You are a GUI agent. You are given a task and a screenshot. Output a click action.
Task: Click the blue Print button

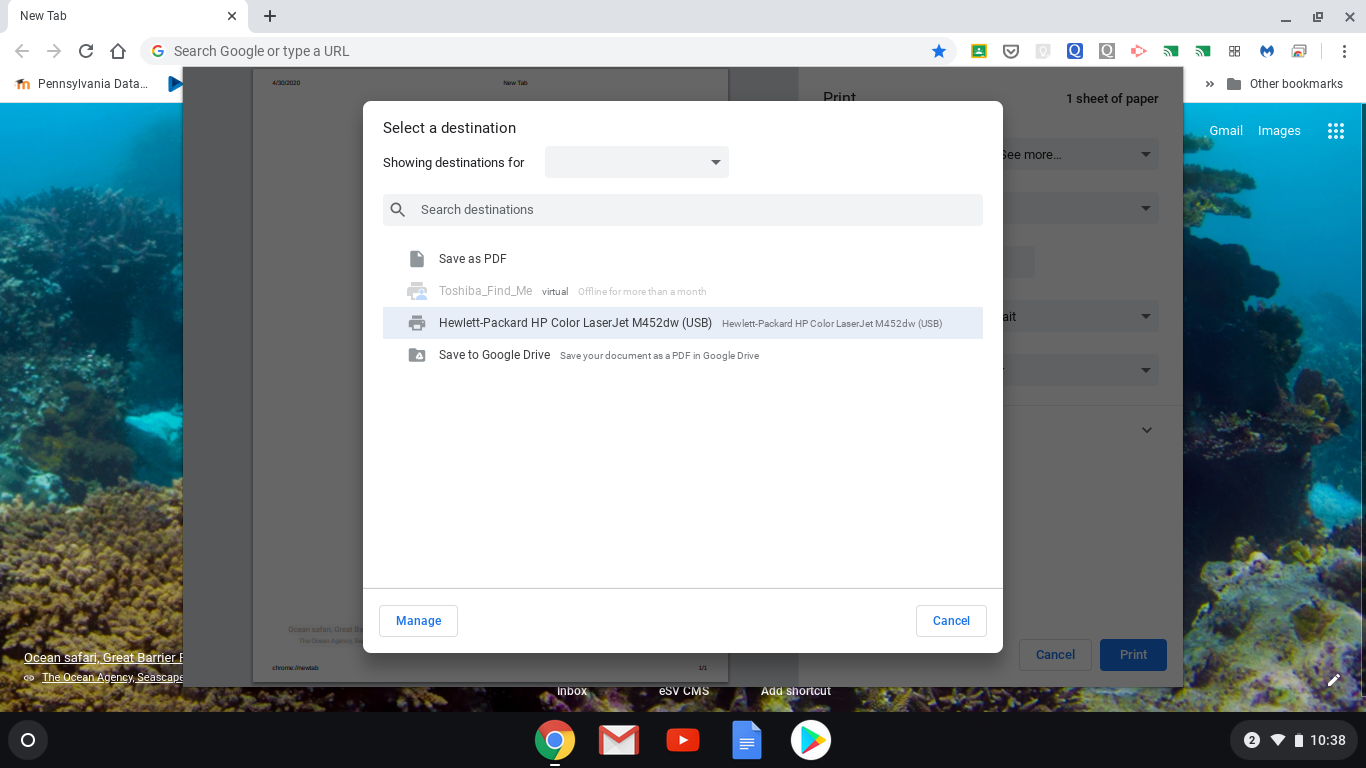point(1133,655)
